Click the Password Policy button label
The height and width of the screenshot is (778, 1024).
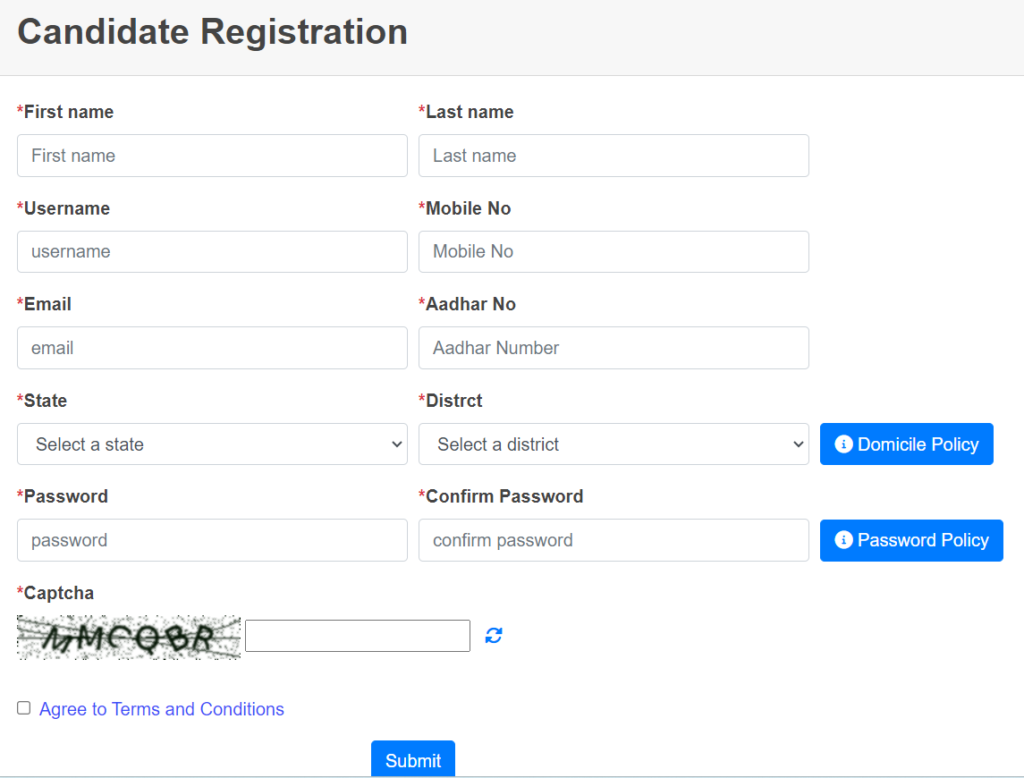[x=922, y=540]
